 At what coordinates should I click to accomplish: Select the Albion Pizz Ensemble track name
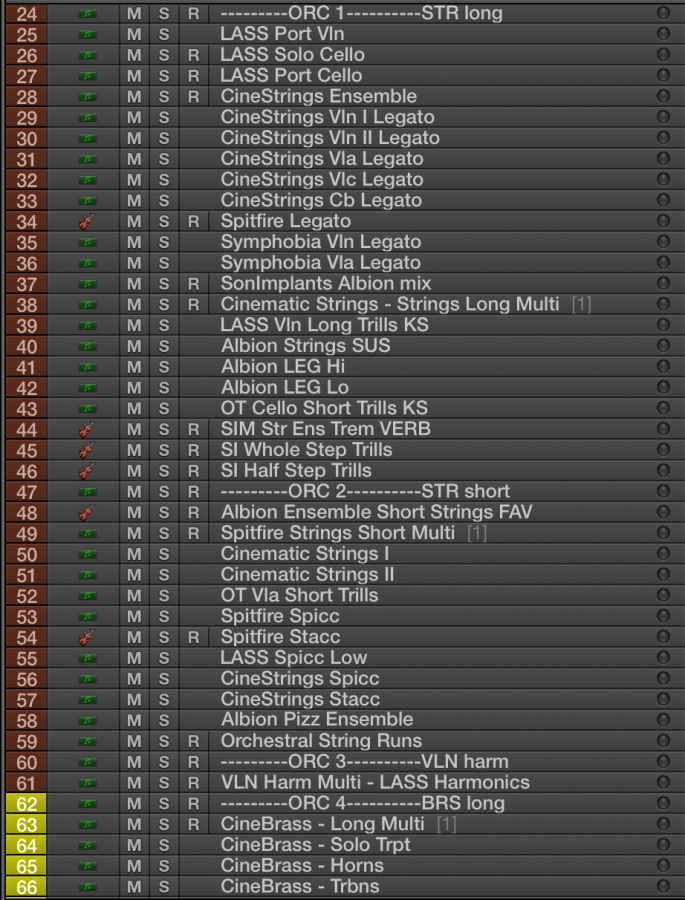[x=316, y=720]
